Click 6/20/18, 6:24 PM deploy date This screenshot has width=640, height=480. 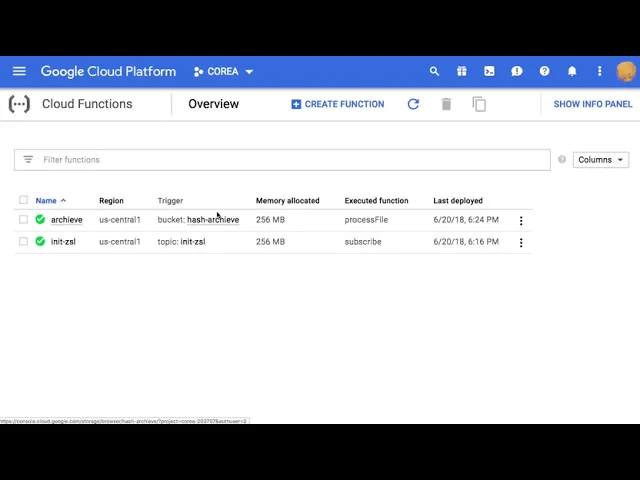tap(466, 220)
